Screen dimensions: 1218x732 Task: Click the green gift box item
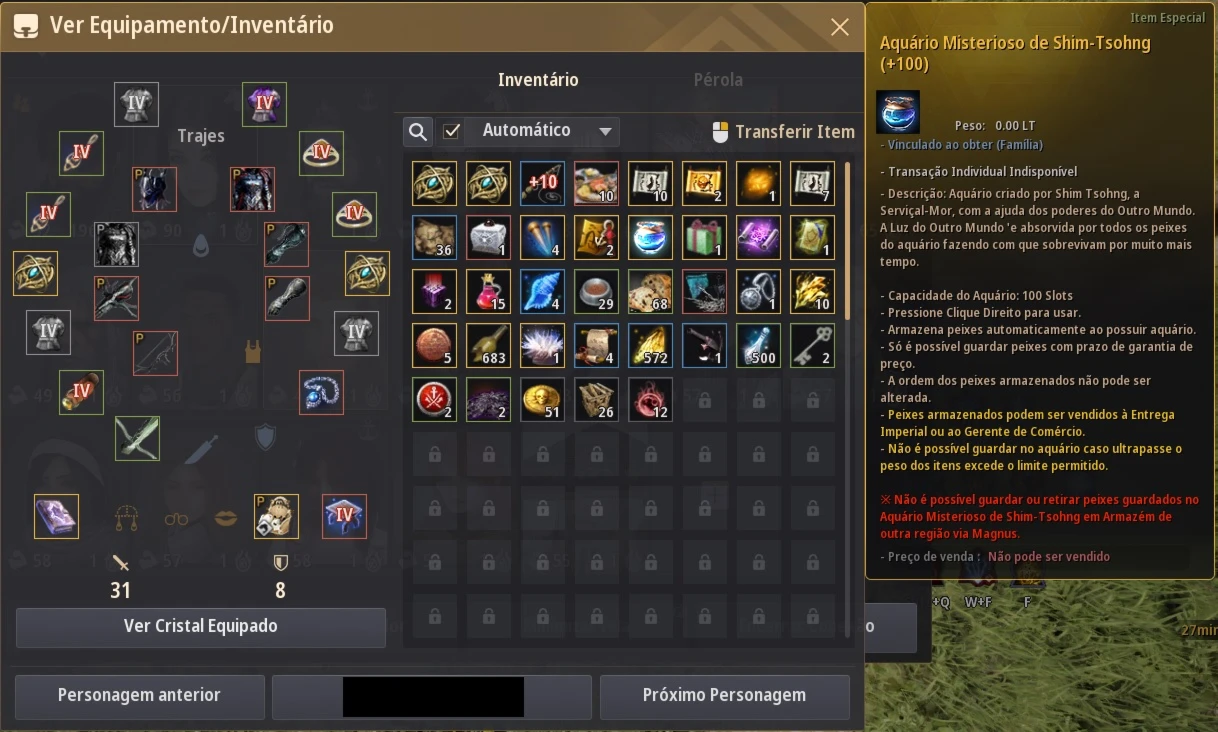[704, 238]
